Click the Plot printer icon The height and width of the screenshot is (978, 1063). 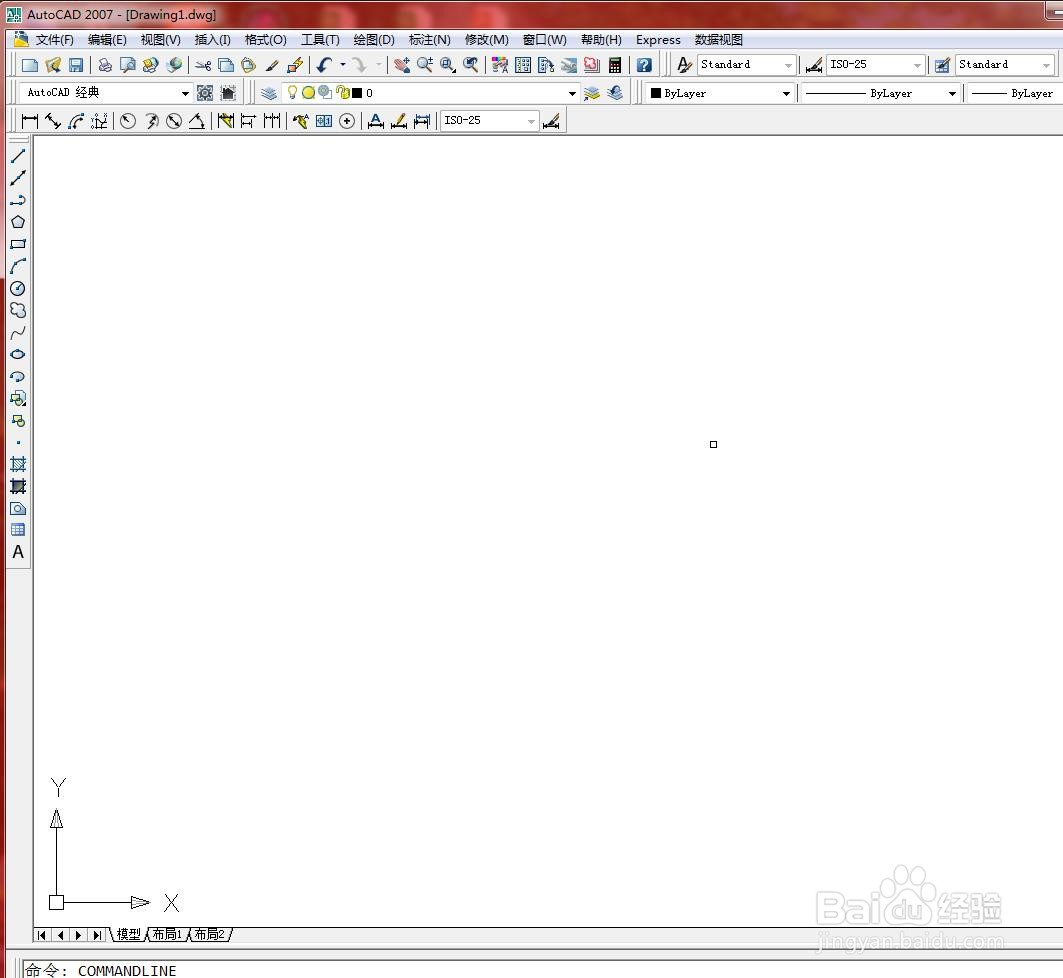(104, 65)
